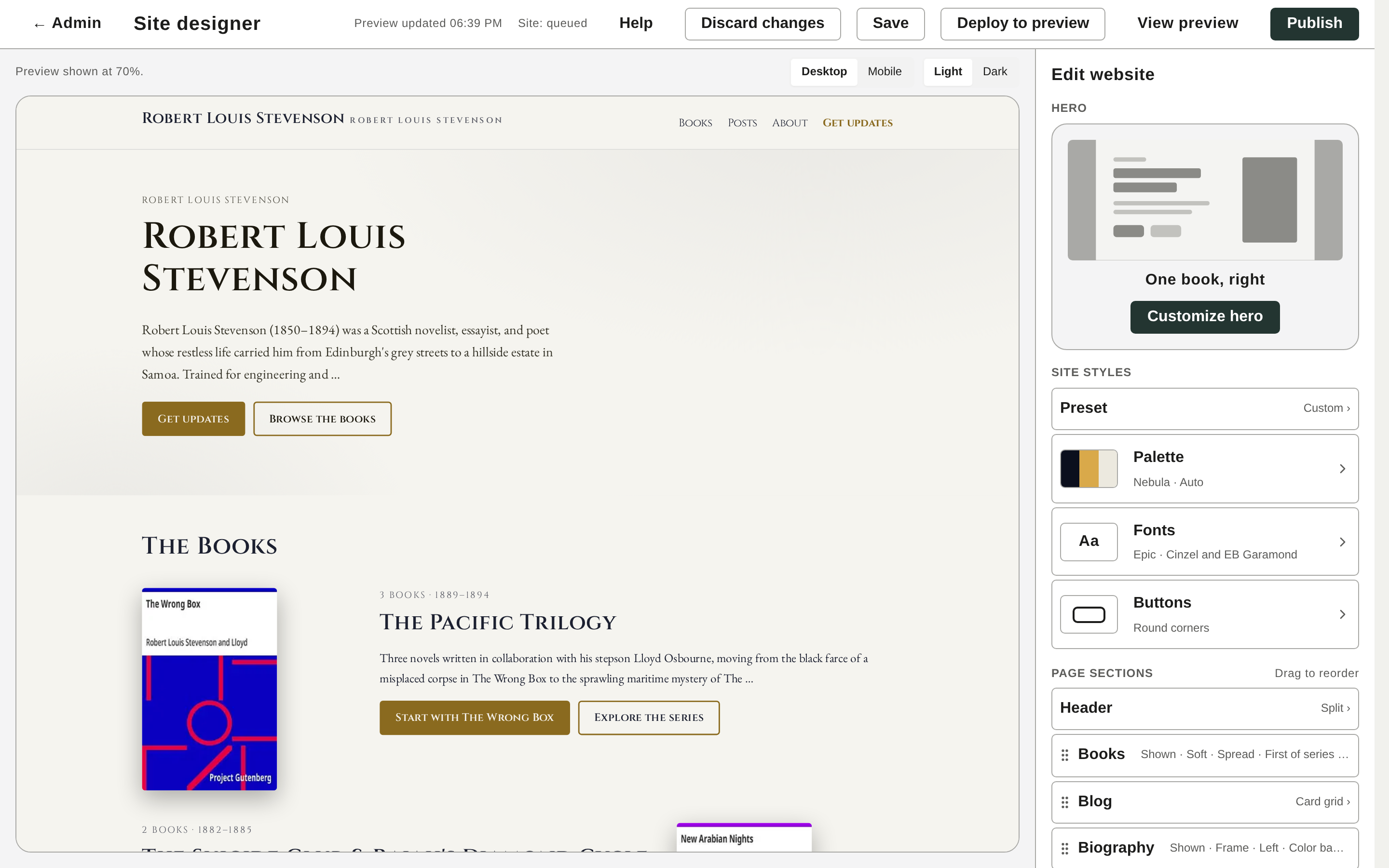Switch preview to Desktop mode
Screen dimensions: 1389x868
[824, 72]
